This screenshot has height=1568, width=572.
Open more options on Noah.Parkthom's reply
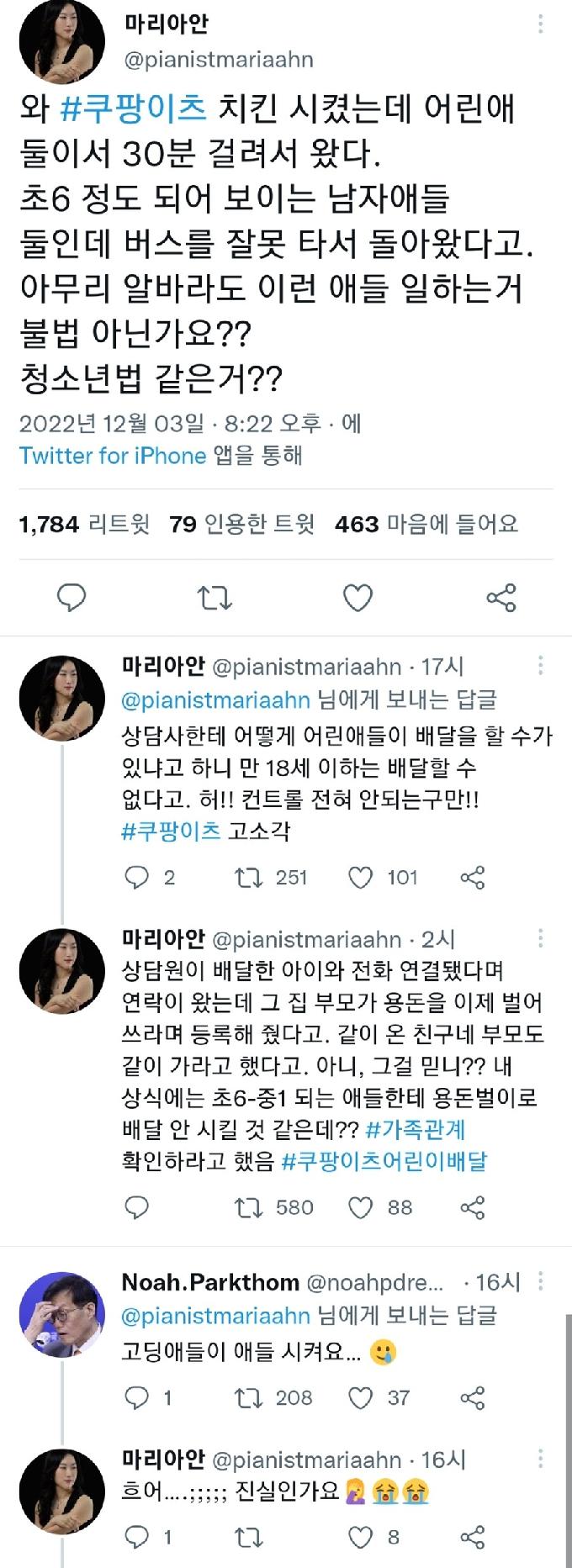(x=540, y=1281)
